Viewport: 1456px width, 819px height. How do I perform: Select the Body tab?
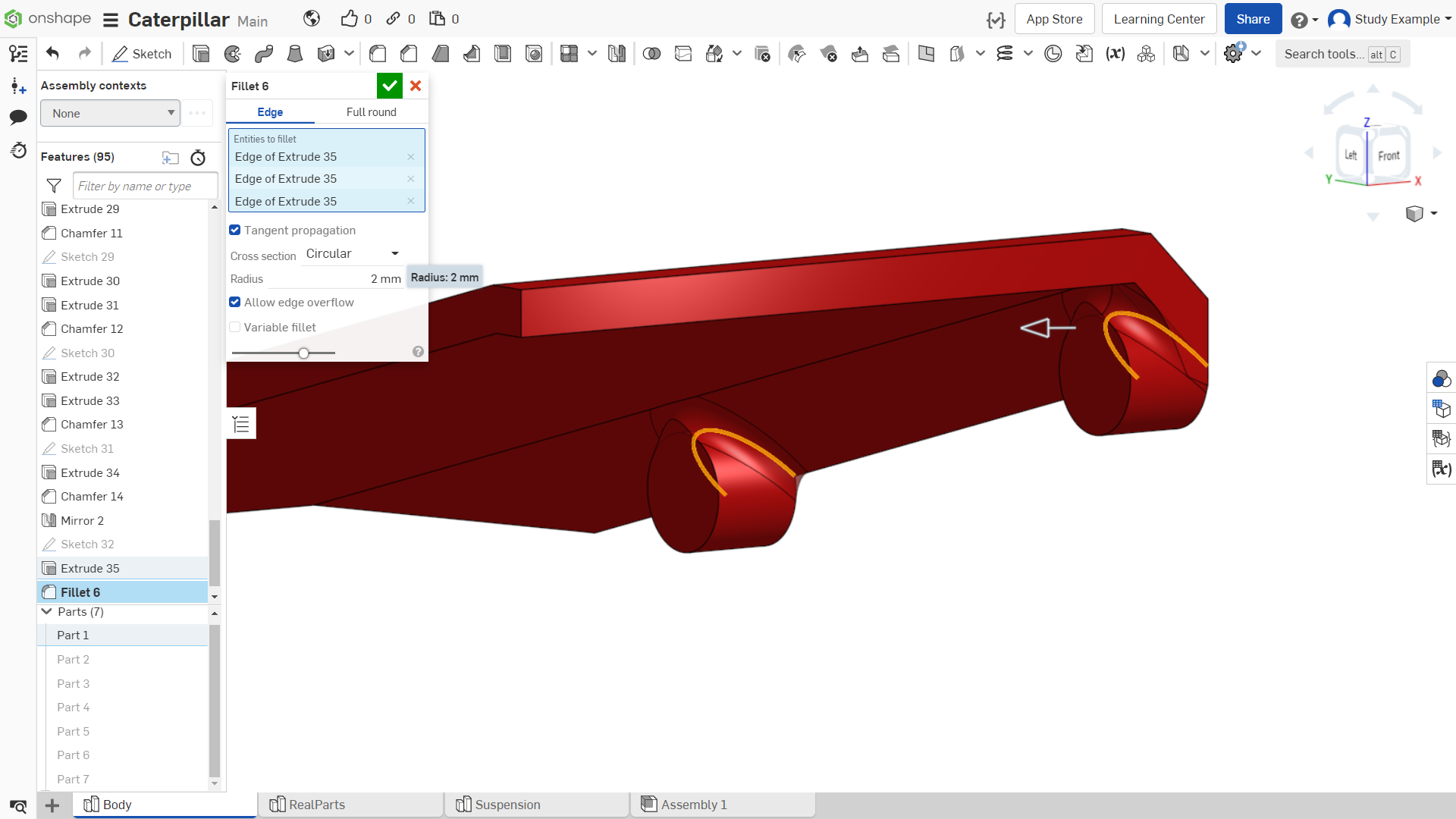click(165, 805)
